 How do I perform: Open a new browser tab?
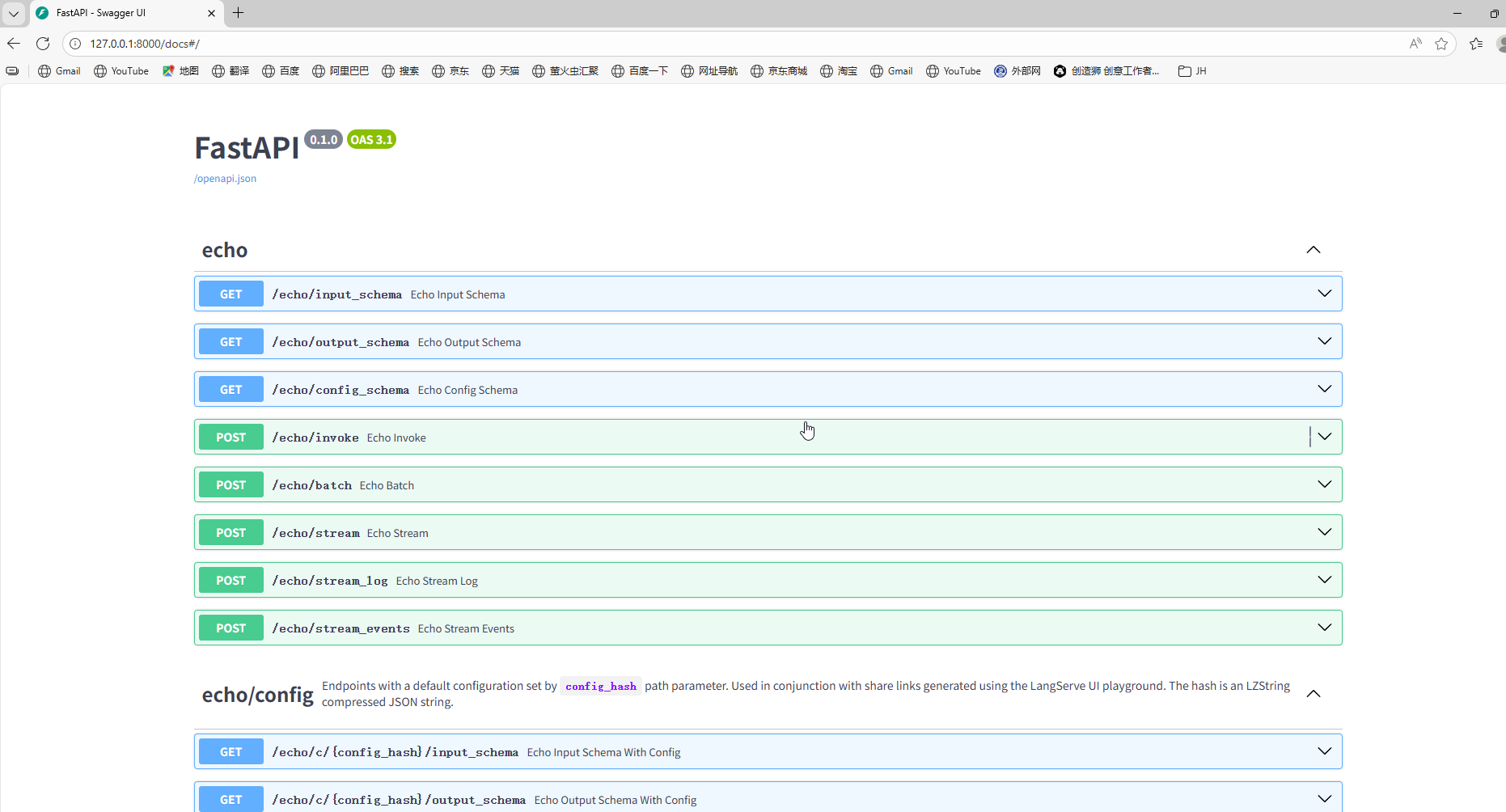(x=238, y=13)
